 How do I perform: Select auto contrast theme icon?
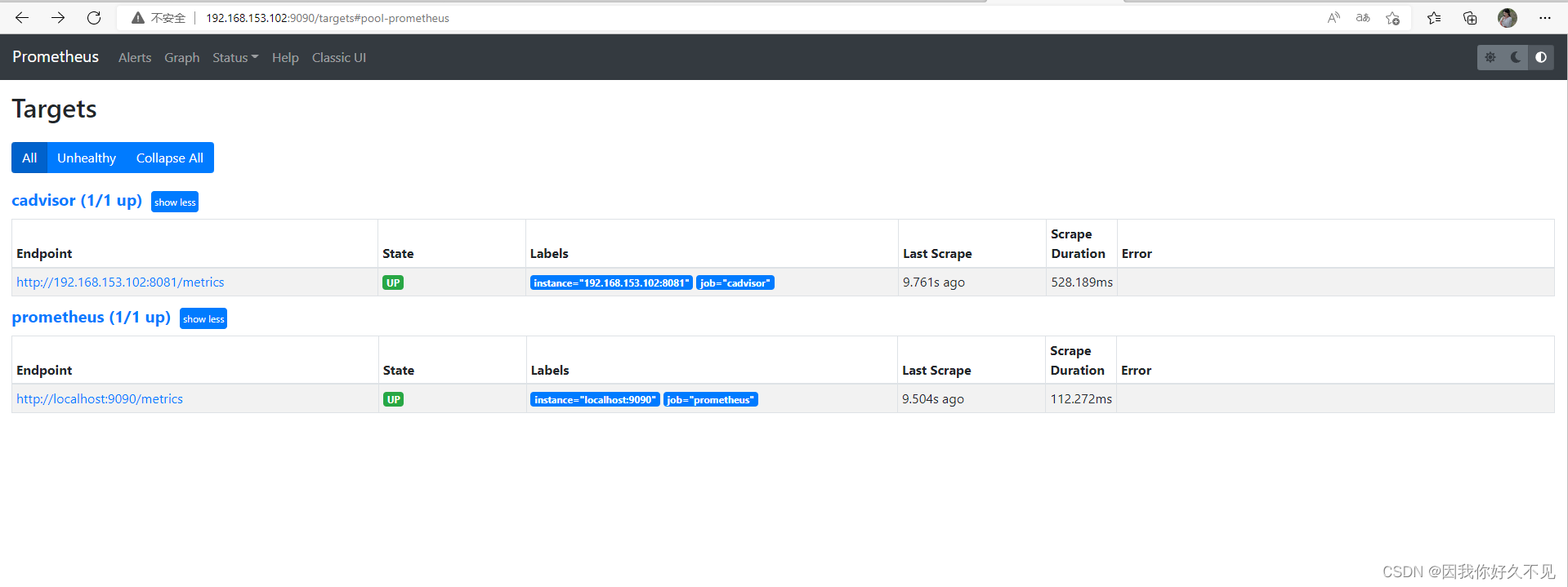1541,57
